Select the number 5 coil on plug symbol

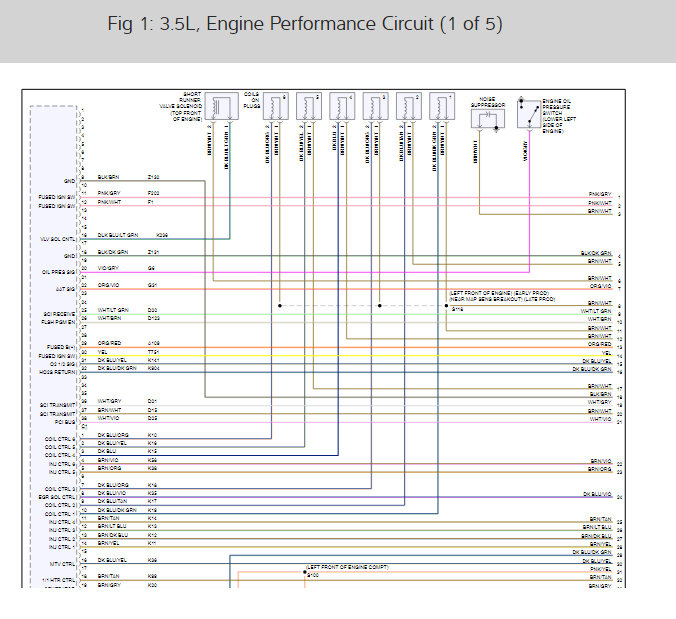[x=309, y=106]
